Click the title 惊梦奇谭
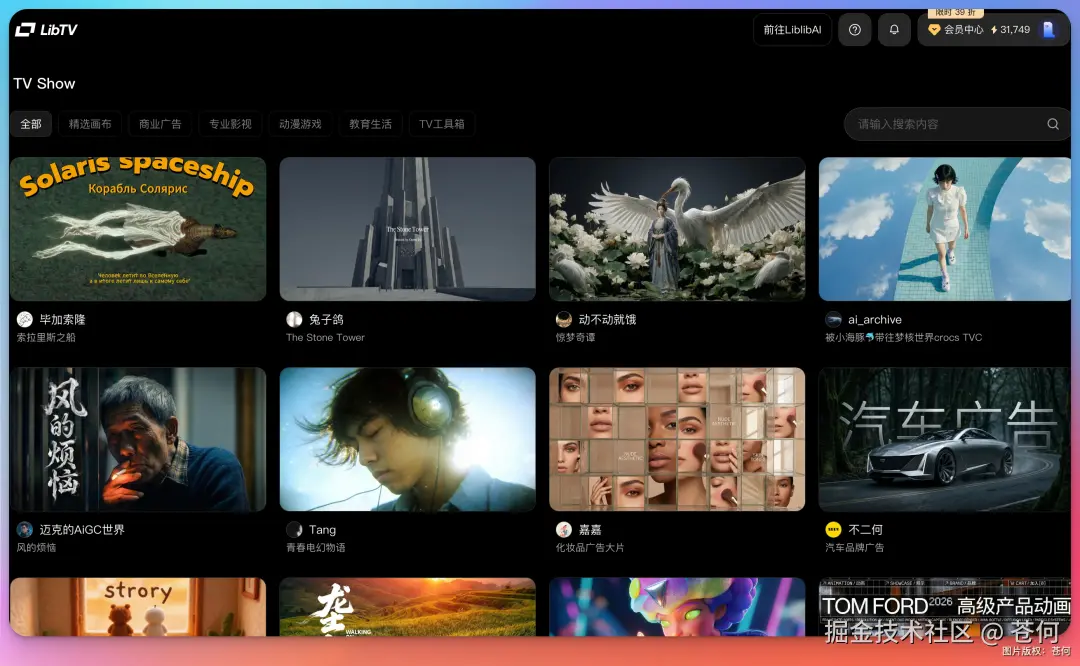The height and width of the screenshot is (666, 1080). [x=576, y=337]
